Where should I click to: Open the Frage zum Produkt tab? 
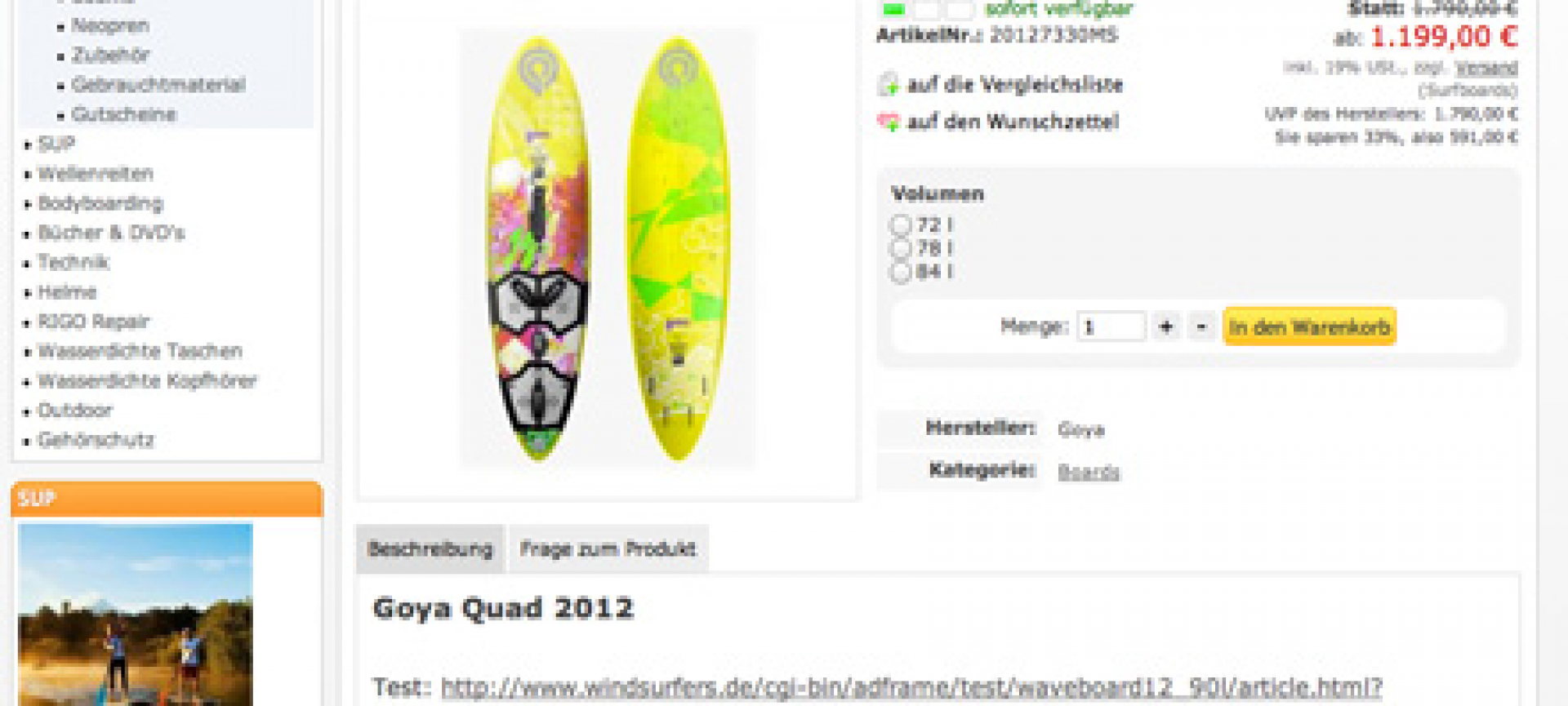608,549
